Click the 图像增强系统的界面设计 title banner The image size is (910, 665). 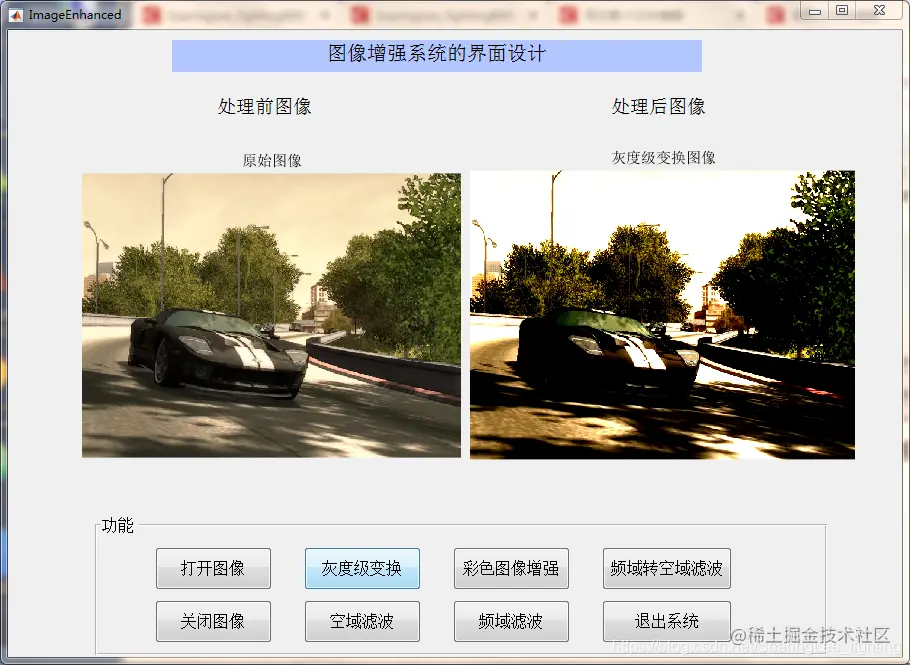coord(436,56)
